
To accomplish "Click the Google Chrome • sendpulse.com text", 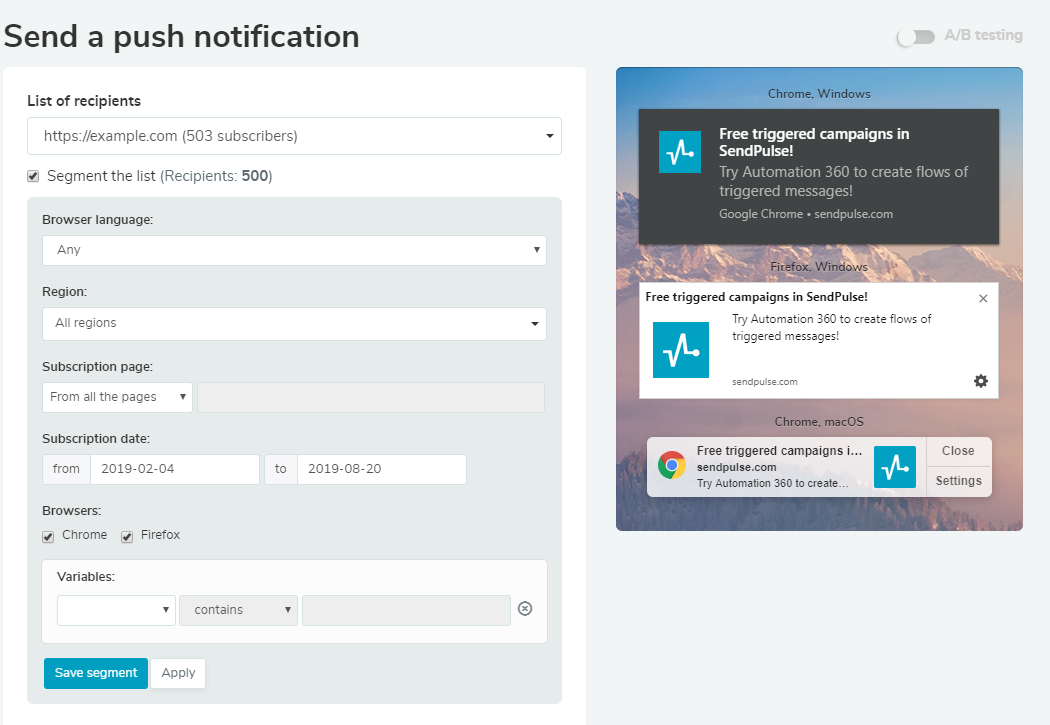I will pyautogui.click(x=806, y=214).
